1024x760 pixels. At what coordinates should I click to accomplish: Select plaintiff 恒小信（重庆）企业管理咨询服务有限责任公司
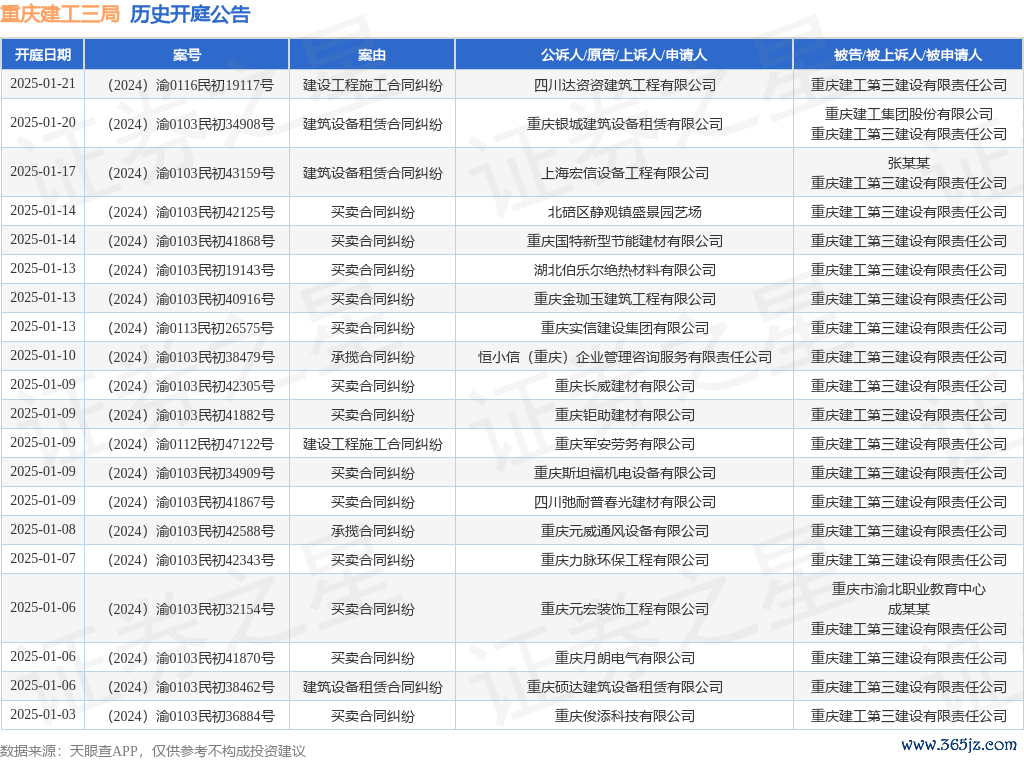point(624,357)
